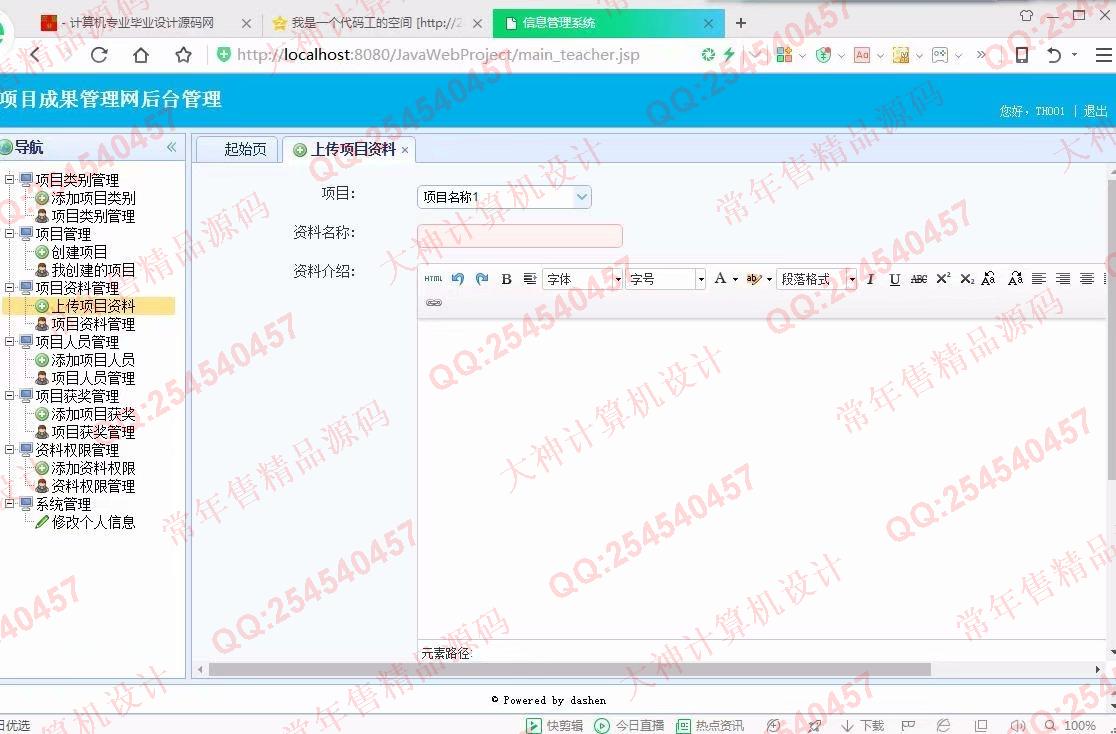This screenshot has width=1116, height=734.
Task: Apply subscript formatting
Action: pos(967,279)
